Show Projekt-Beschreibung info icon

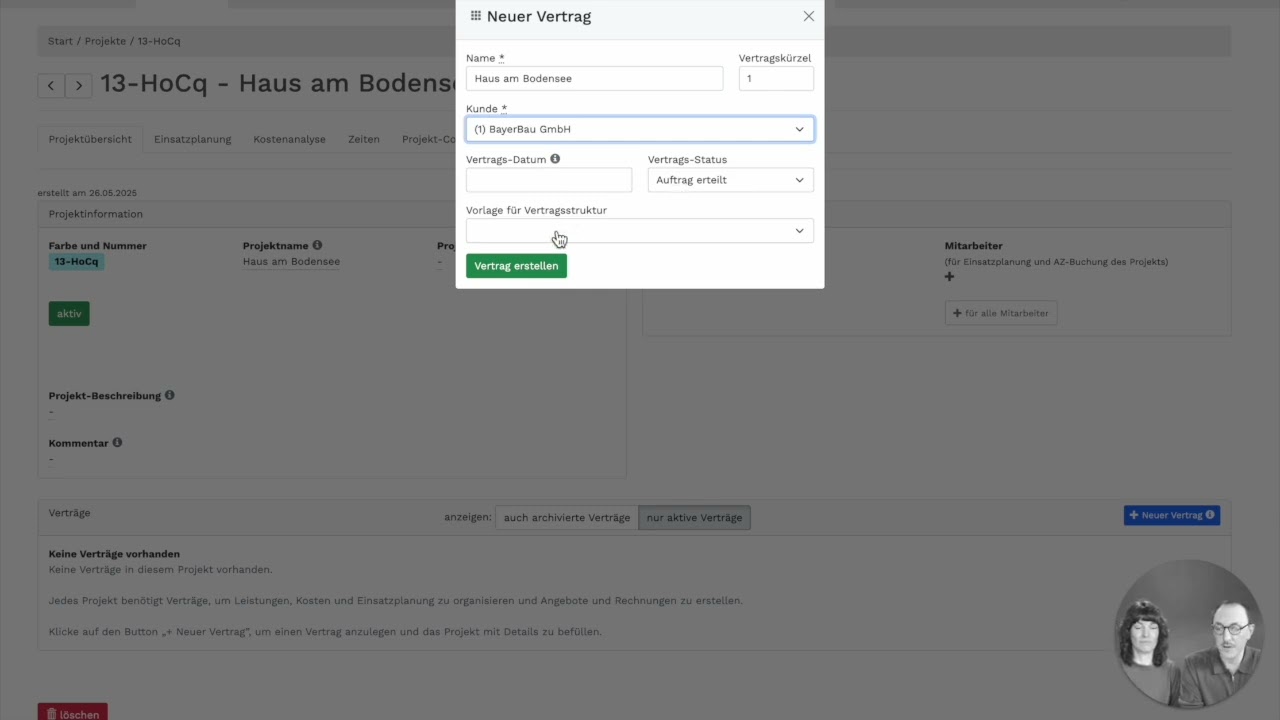(x=169, y=395)
